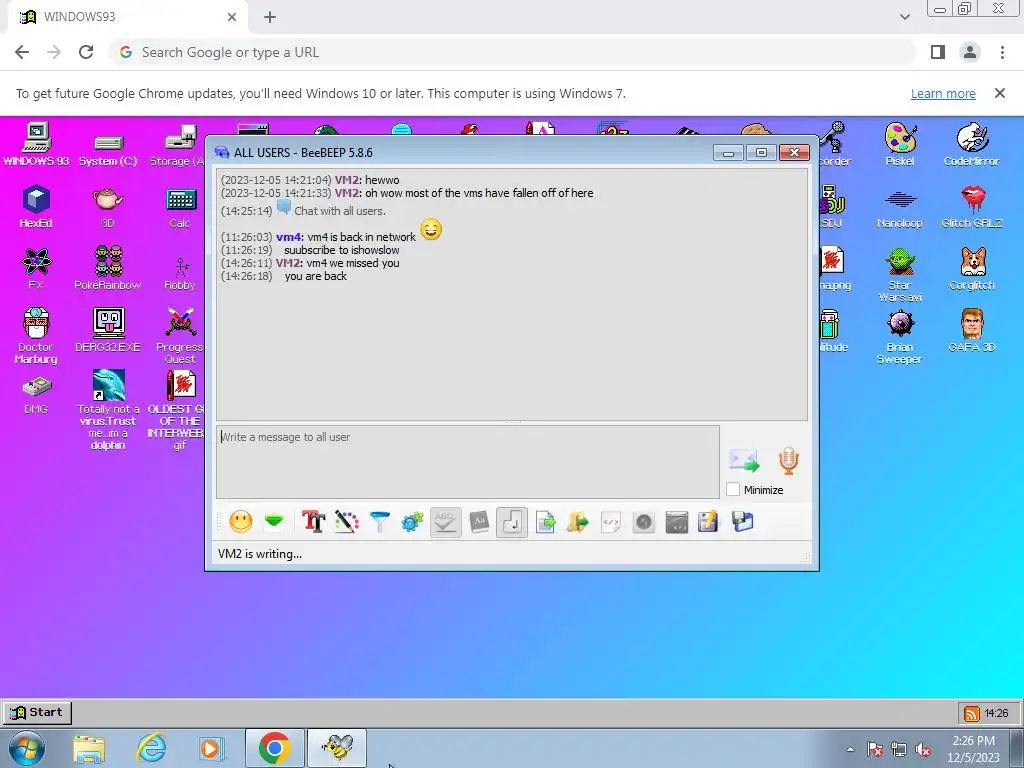
Task: Open the font color pencil tool
Action: click(347, 522)
